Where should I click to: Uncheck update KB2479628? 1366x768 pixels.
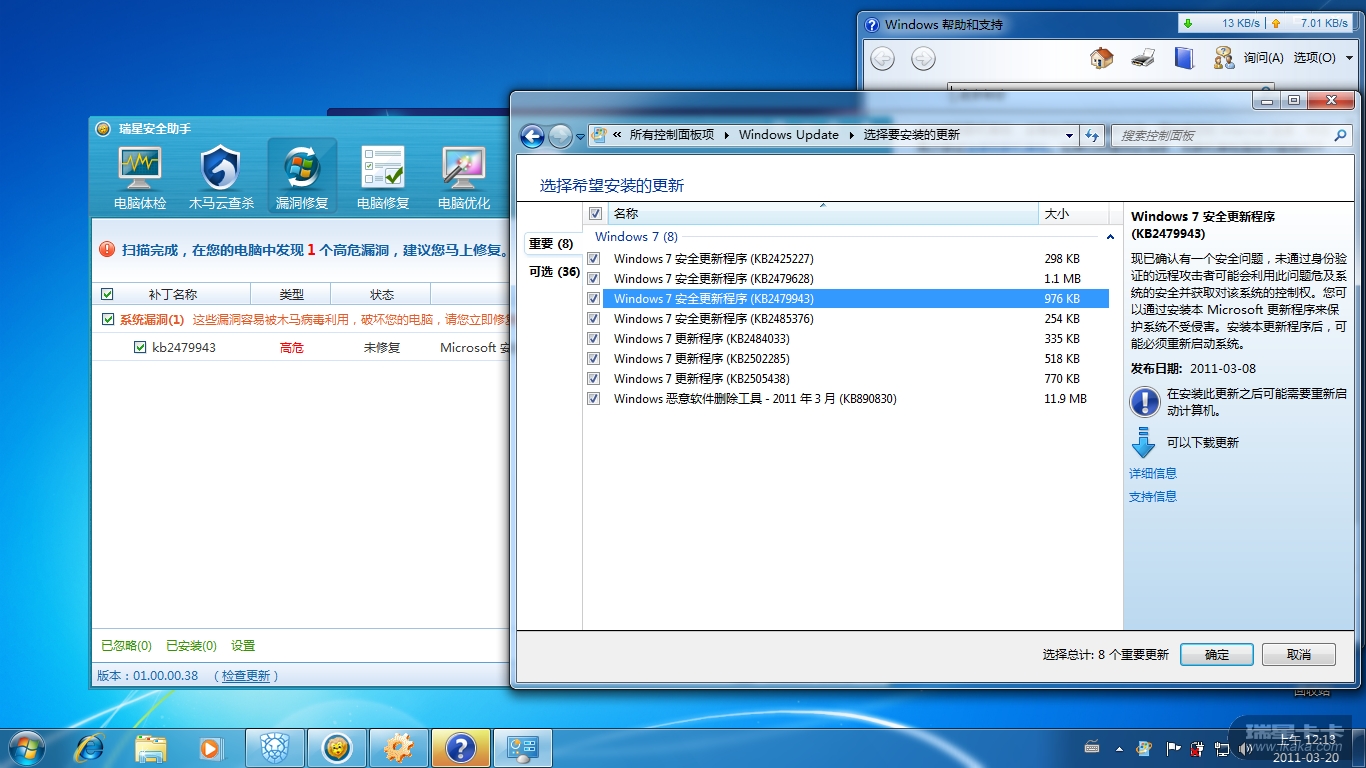coord(594,279)
